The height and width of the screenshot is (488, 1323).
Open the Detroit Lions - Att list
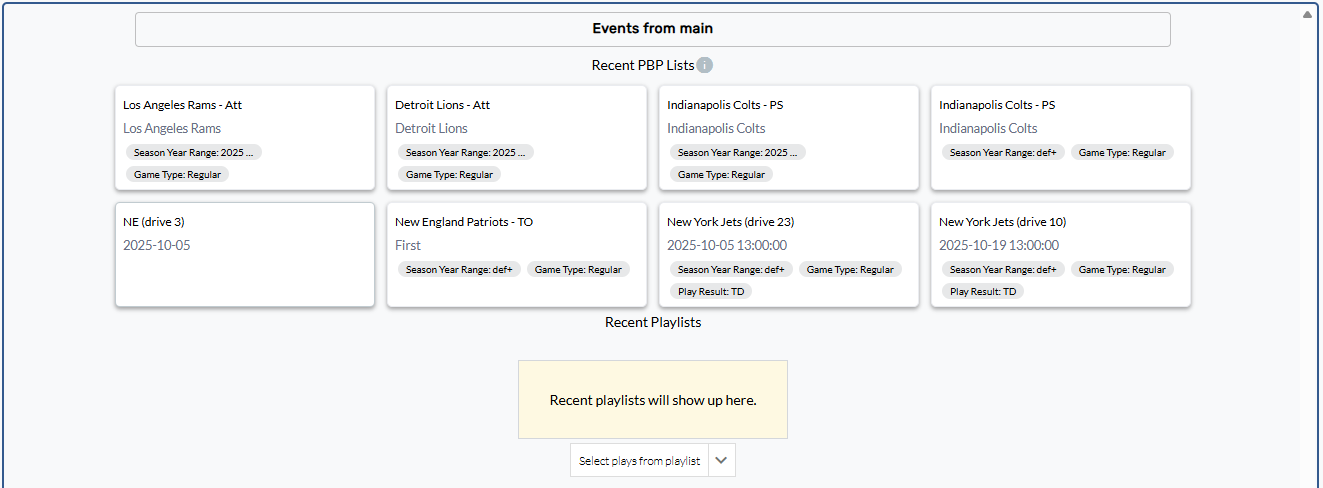pyautogui.click(x=442, y=105)
